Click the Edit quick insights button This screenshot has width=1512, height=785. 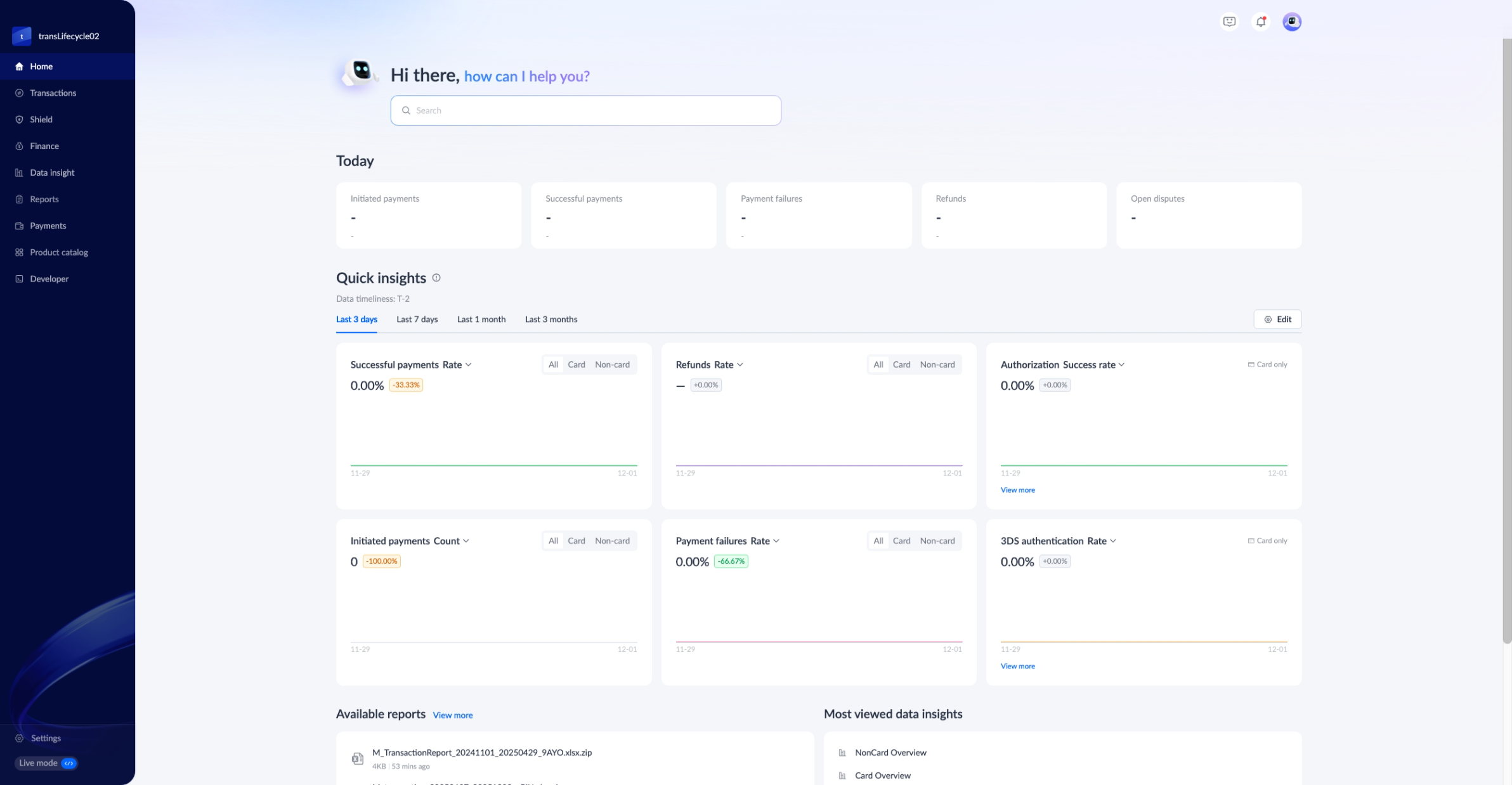(x=1277, y=319)
